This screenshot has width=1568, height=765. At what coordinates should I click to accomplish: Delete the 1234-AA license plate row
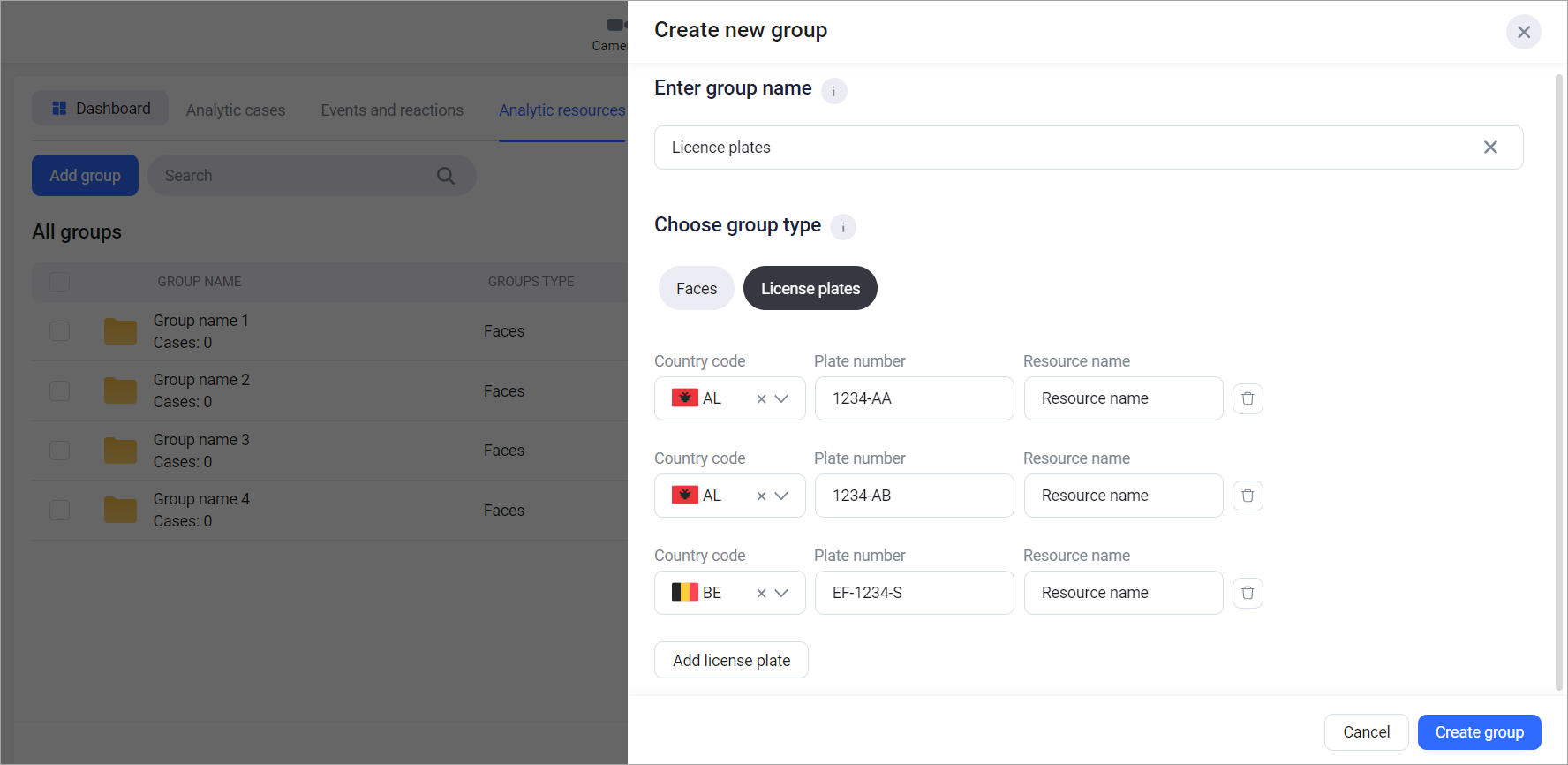point(1248,398)
